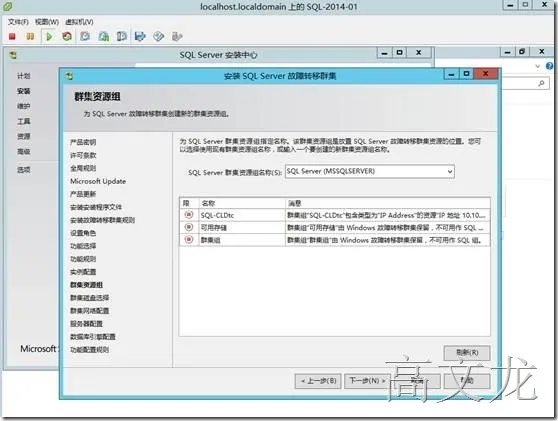Click the red status icon for 可用存储
This screenshot has height=421, width=558.
[x=189, y=227]
